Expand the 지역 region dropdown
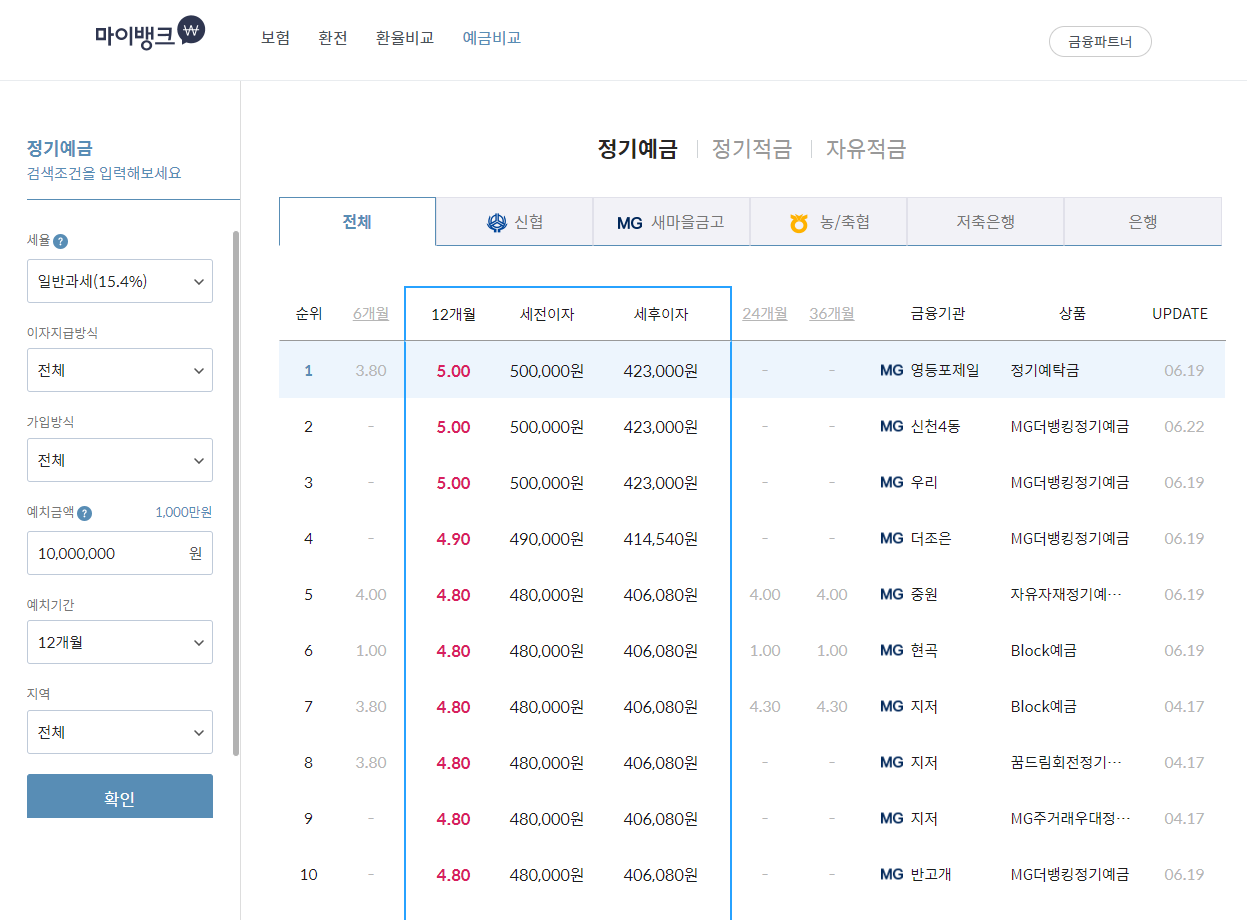Screen dimensions: 1247x920 click(x=120, y=732)
